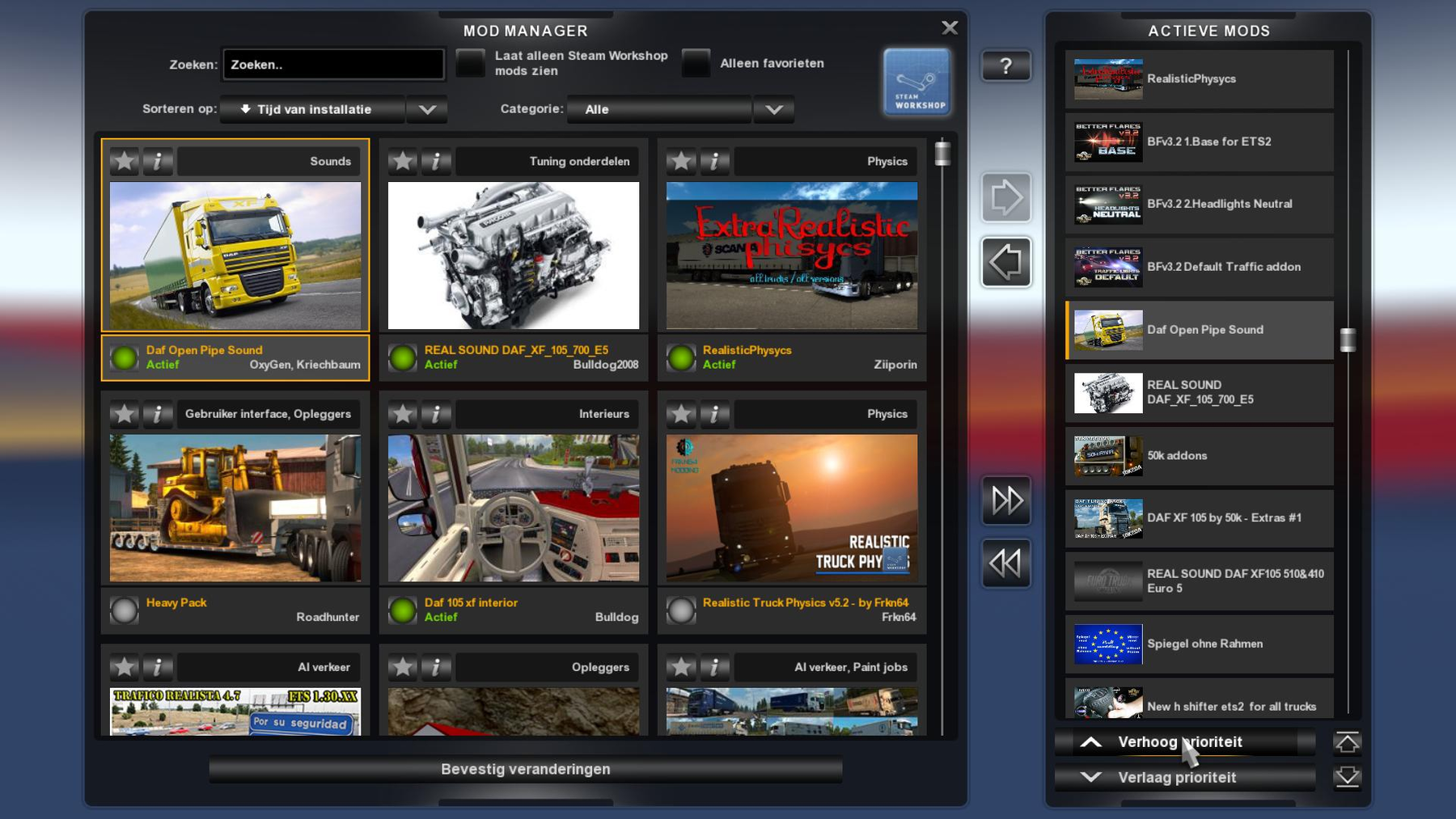The height and width of the screenshot is (819, 1456).
Task: Select Spiegel ohne Rahmen in active mods
Action: 1199,644
